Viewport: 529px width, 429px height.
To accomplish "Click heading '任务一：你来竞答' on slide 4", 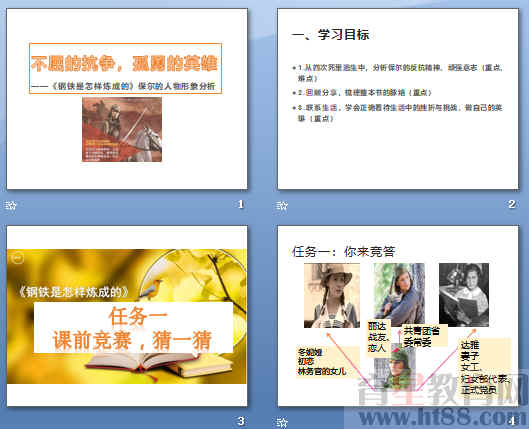I will pos(343,251).
